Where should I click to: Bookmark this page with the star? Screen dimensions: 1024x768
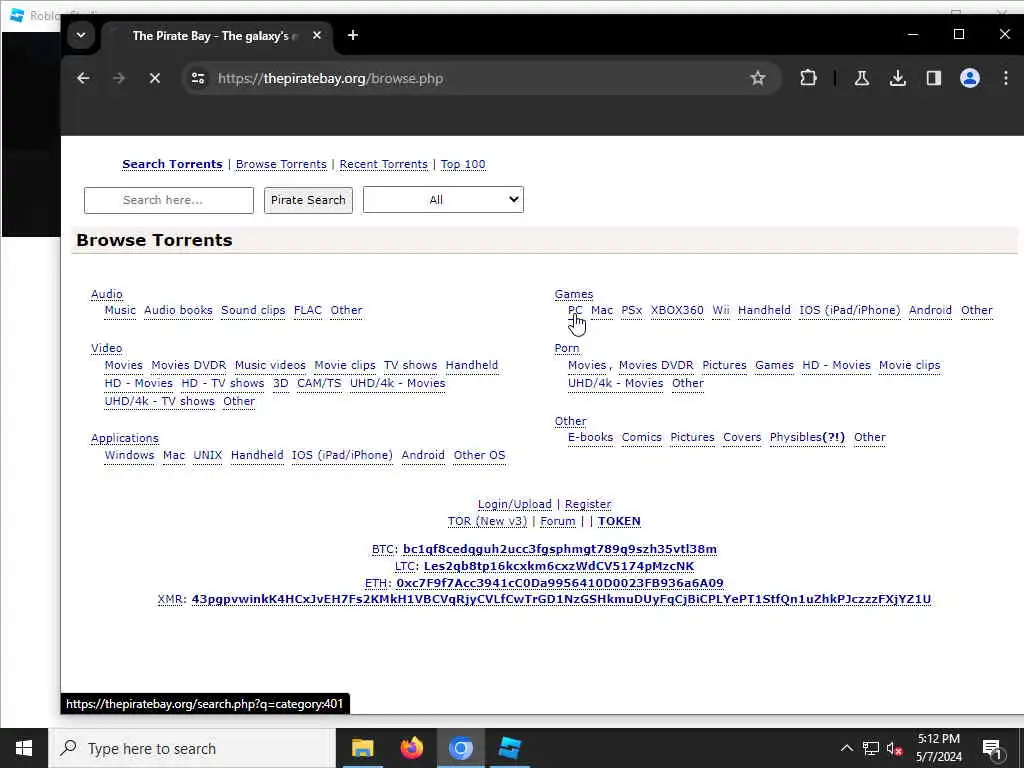point(758,78)
